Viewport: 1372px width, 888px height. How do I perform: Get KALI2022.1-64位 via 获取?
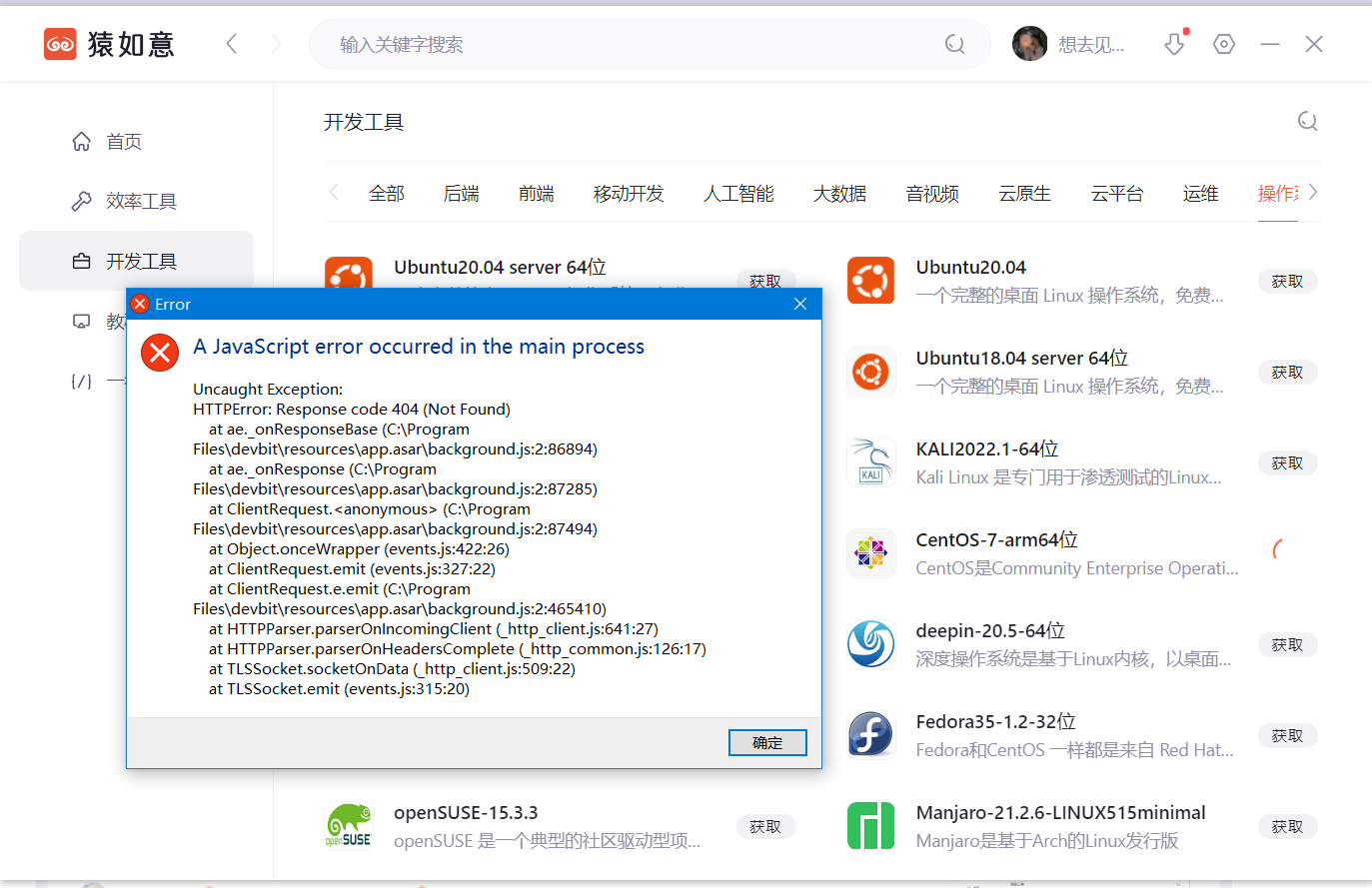(x=1287, y=463)
